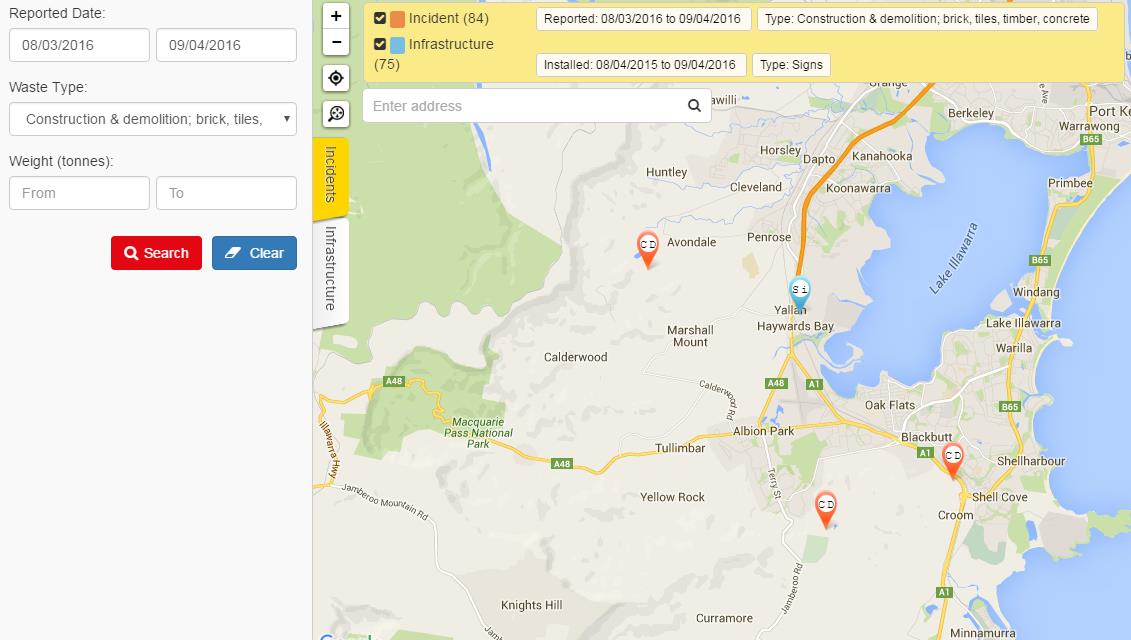The image size is (1131, 640).
Task: Select the CD incident marker near Avondale
Action: coord(648,250)
